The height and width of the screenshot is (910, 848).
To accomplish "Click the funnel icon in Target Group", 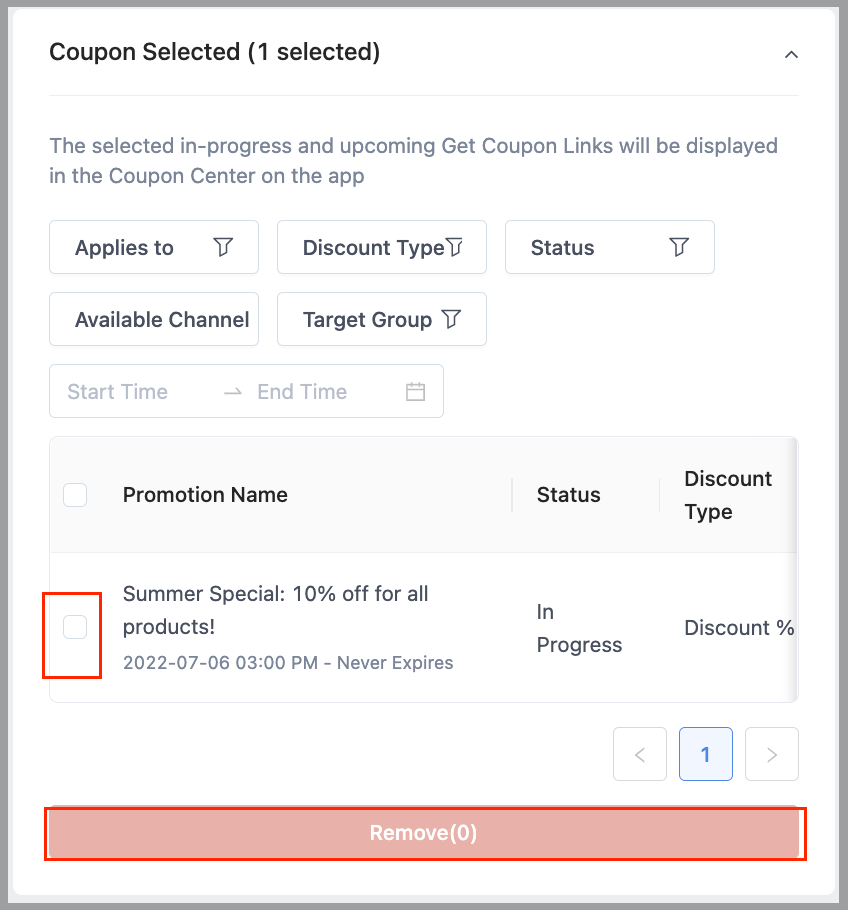I will pos(451,319).
